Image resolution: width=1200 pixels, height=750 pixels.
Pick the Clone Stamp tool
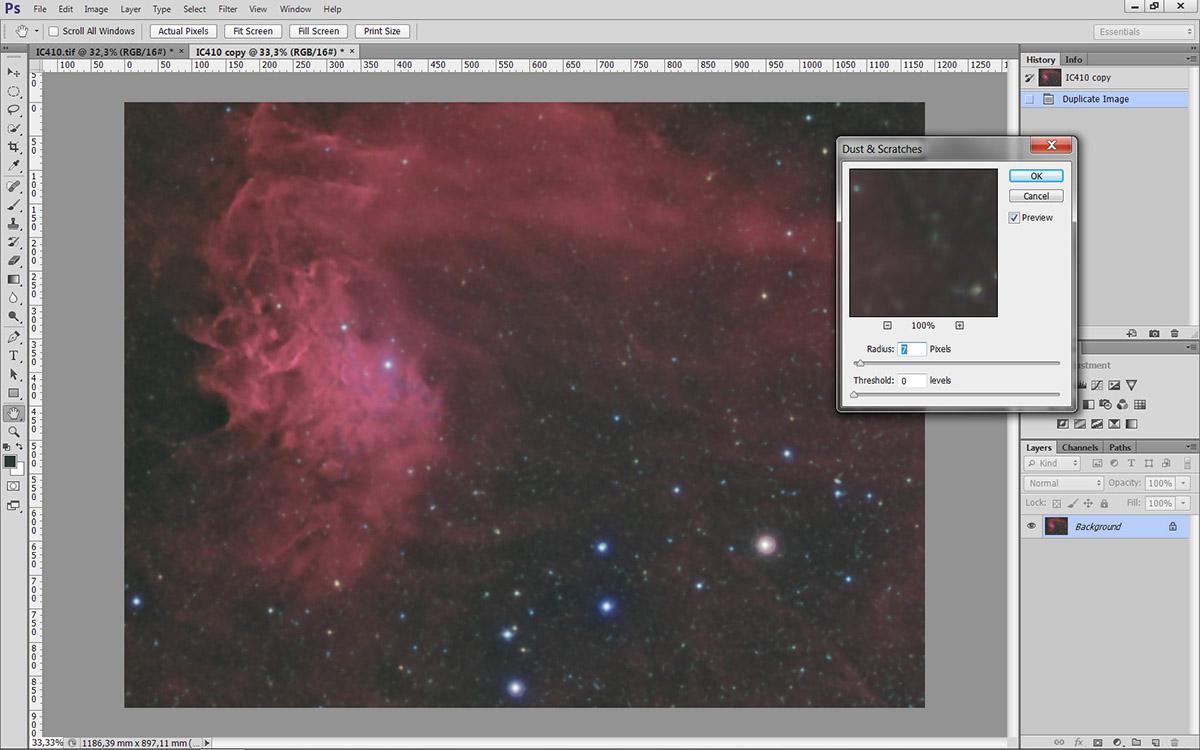coord(14,223)
